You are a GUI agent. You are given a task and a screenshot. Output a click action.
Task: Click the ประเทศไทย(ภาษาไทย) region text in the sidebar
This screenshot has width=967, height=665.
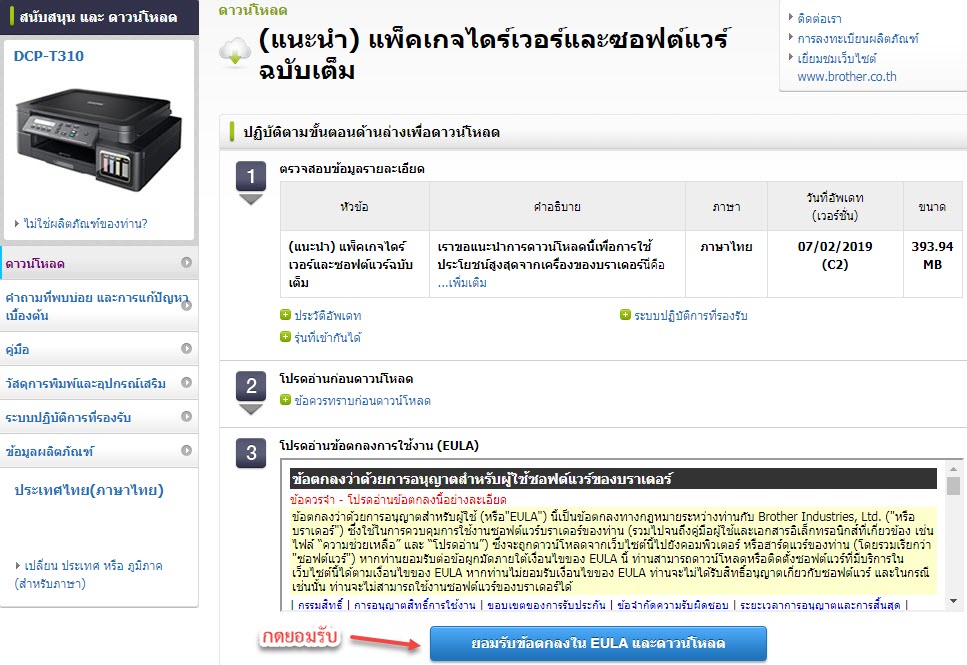click(89, 490)
